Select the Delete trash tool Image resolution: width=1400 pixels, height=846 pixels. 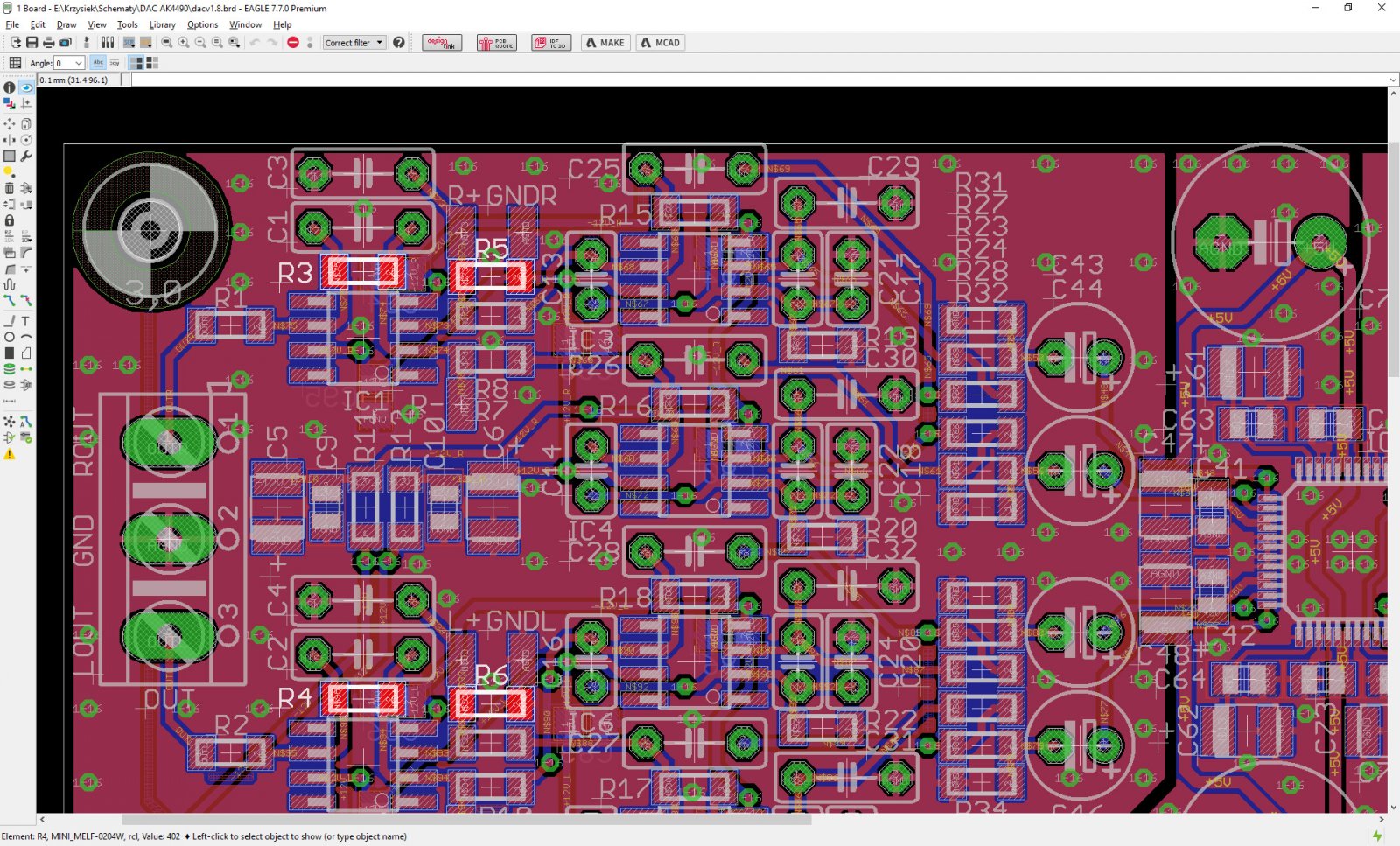pos(9,188)
